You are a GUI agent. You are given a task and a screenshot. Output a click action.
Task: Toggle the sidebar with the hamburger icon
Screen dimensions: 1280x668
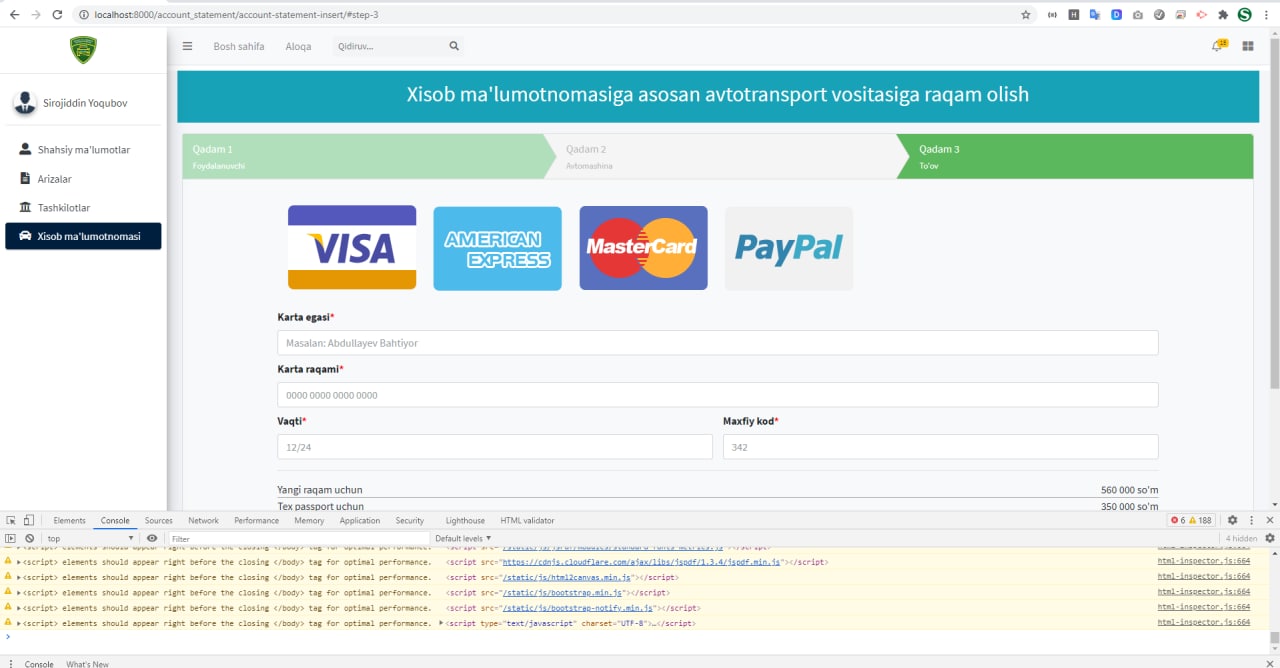click(x=187, y=46)
